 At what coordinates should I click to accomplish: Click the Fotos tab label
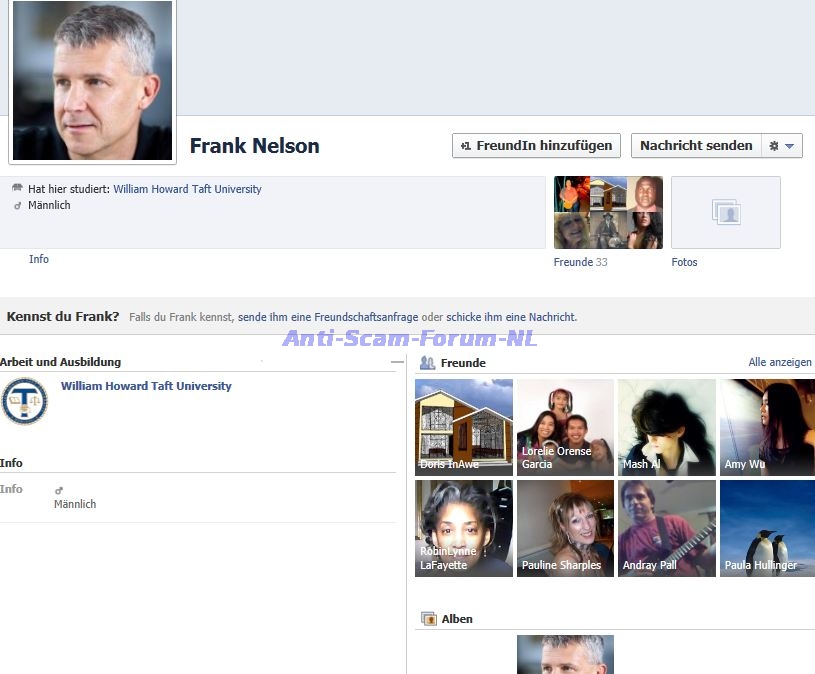click(x=684, y=262)
